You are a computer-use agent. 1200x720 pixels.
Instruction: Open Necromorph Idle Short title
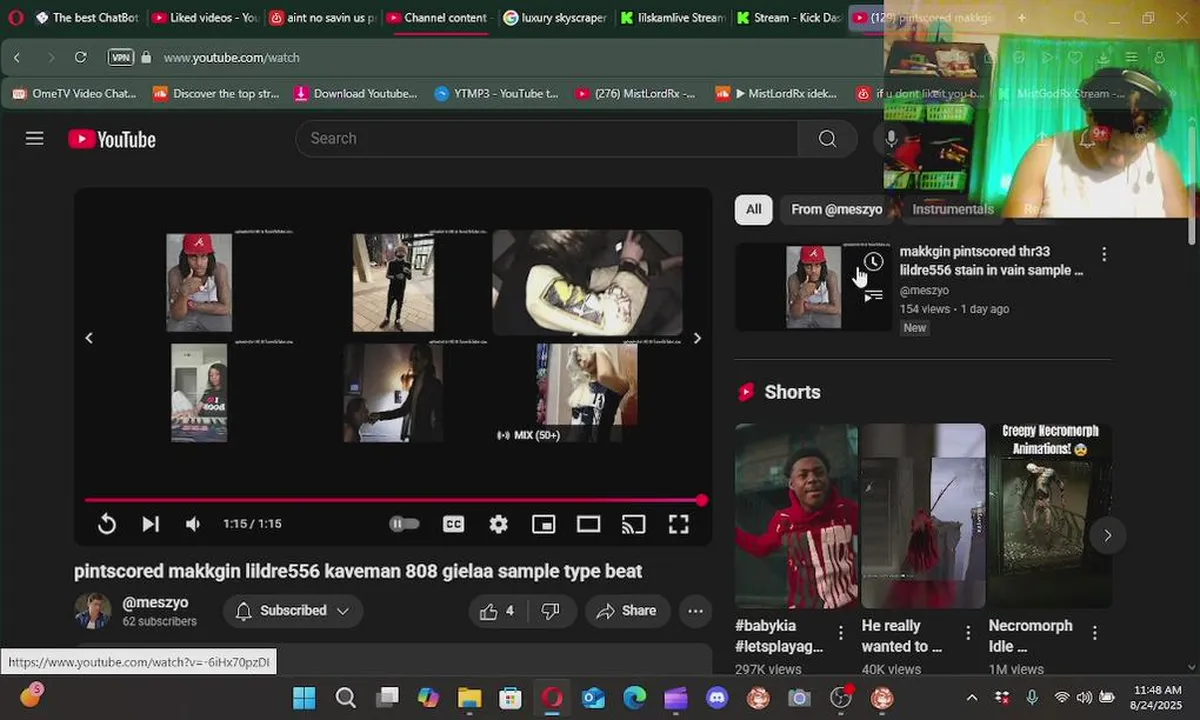coord(1030,636)
